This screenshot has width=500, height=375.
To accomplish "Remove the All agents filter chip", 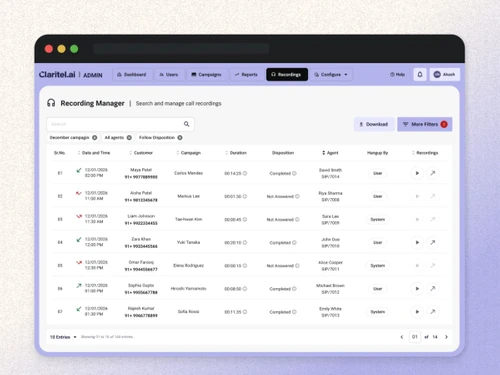I will click(129, 138).
